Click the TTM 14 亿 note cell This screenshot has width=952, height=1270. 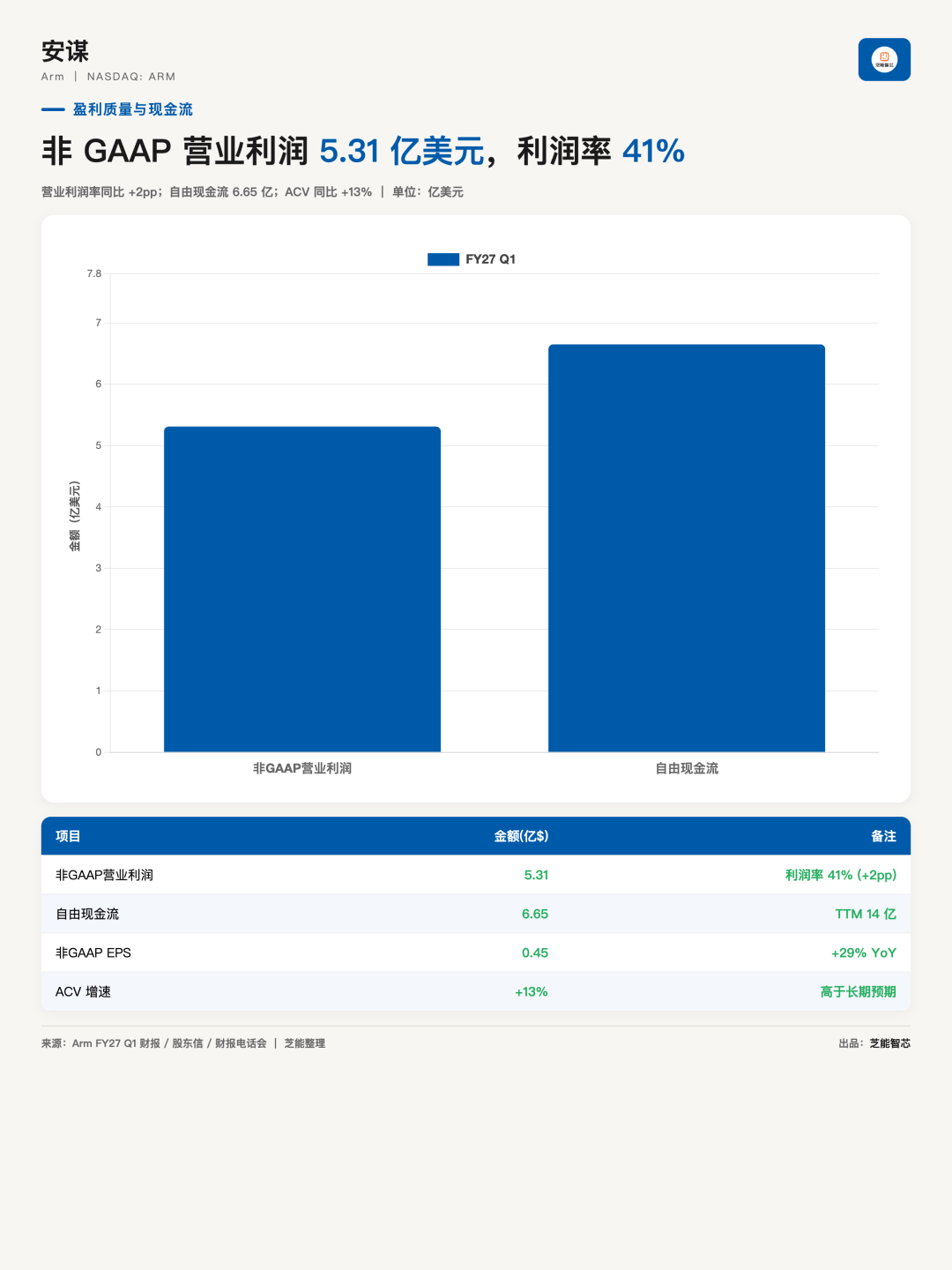point(866,914)
